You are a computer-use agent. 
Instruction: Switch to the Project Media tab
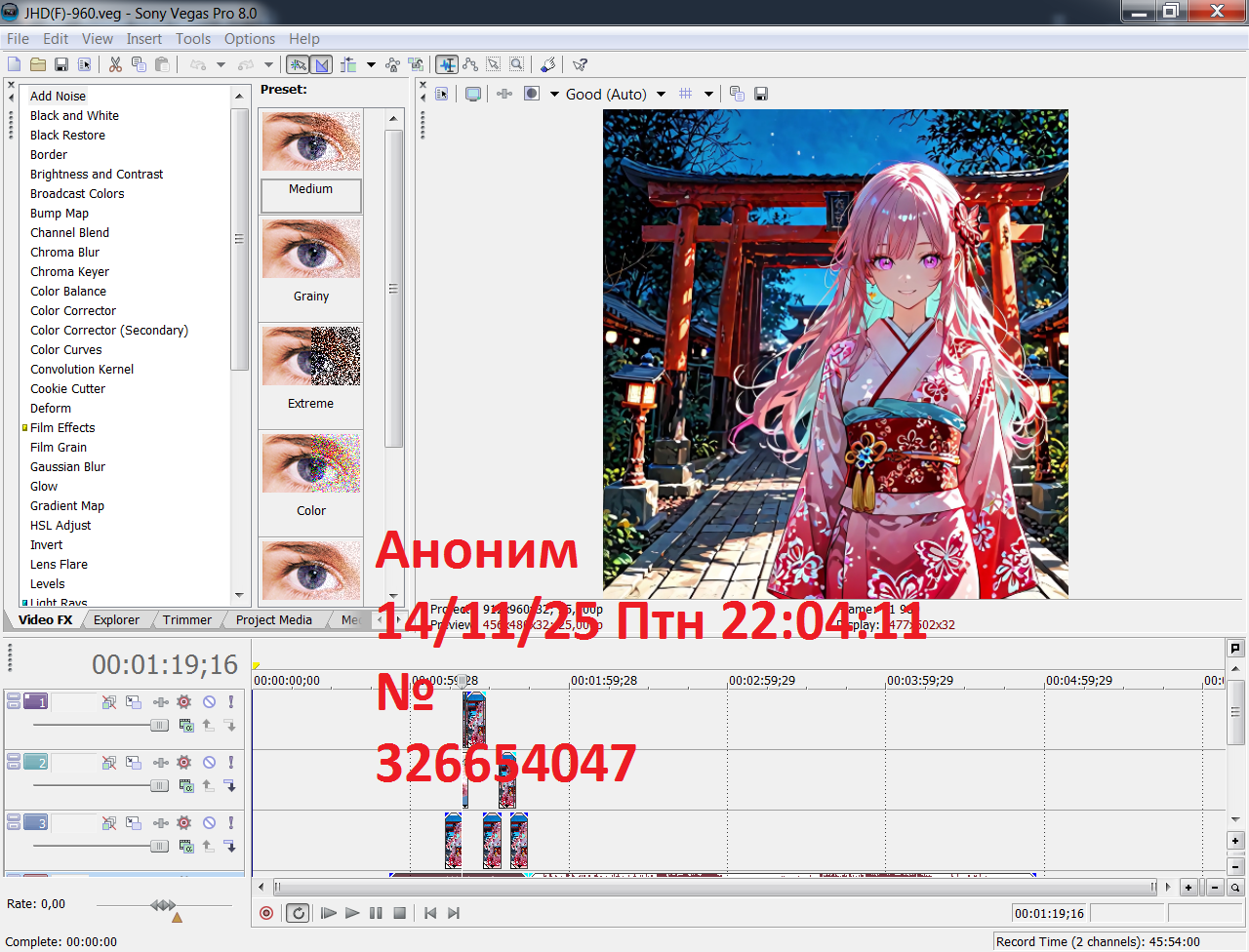[x=274, y=619]
